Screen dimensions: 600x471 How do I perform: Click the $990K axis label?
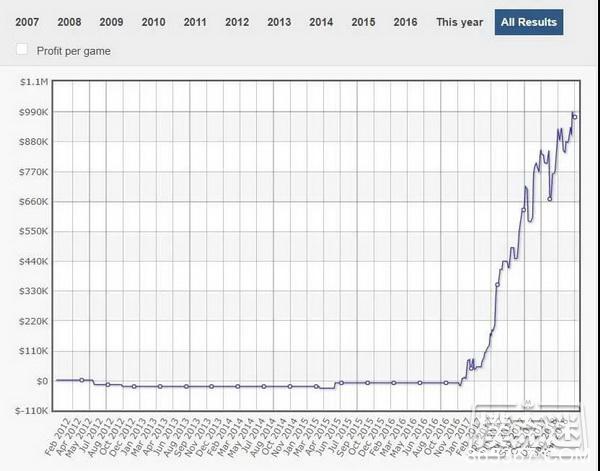(x=34, y=112)
